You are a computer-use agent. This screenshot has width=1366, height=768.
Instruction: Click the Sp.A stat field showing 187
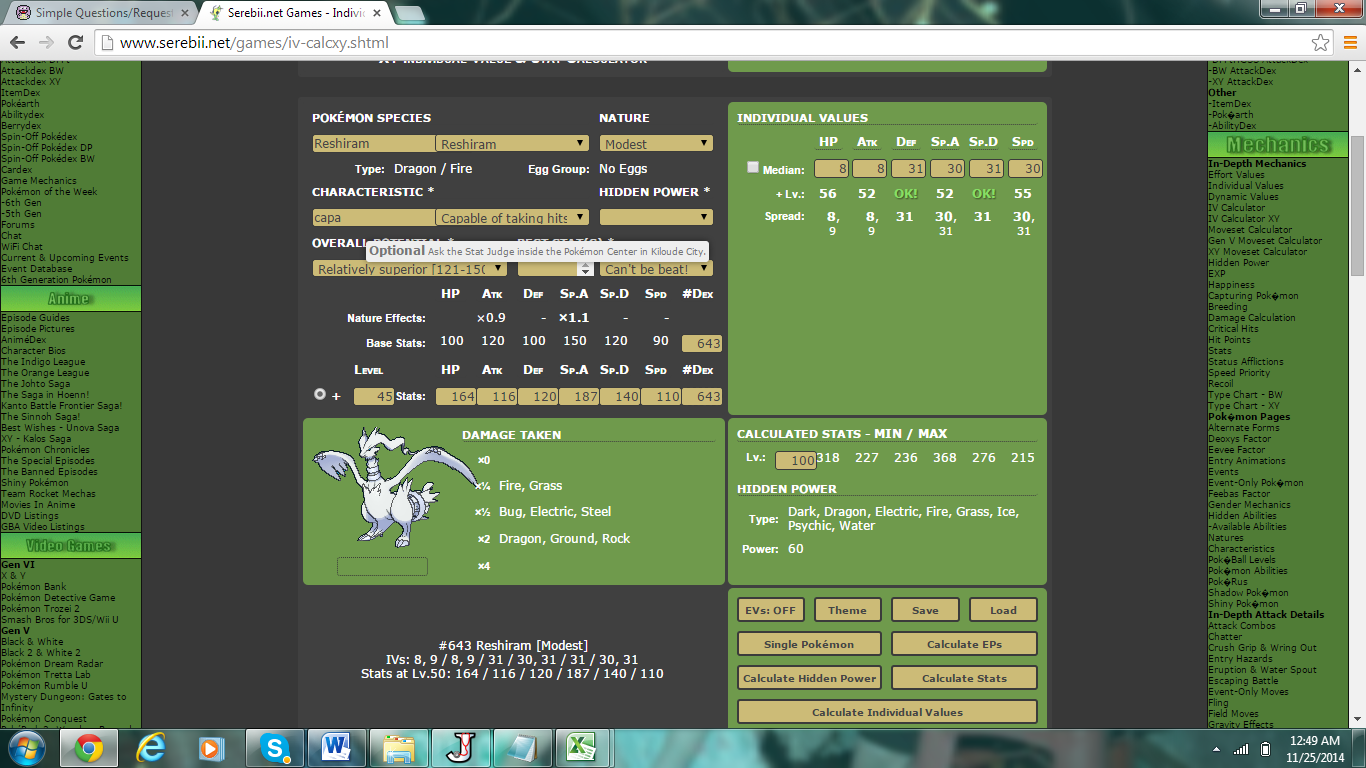(578, 396)
